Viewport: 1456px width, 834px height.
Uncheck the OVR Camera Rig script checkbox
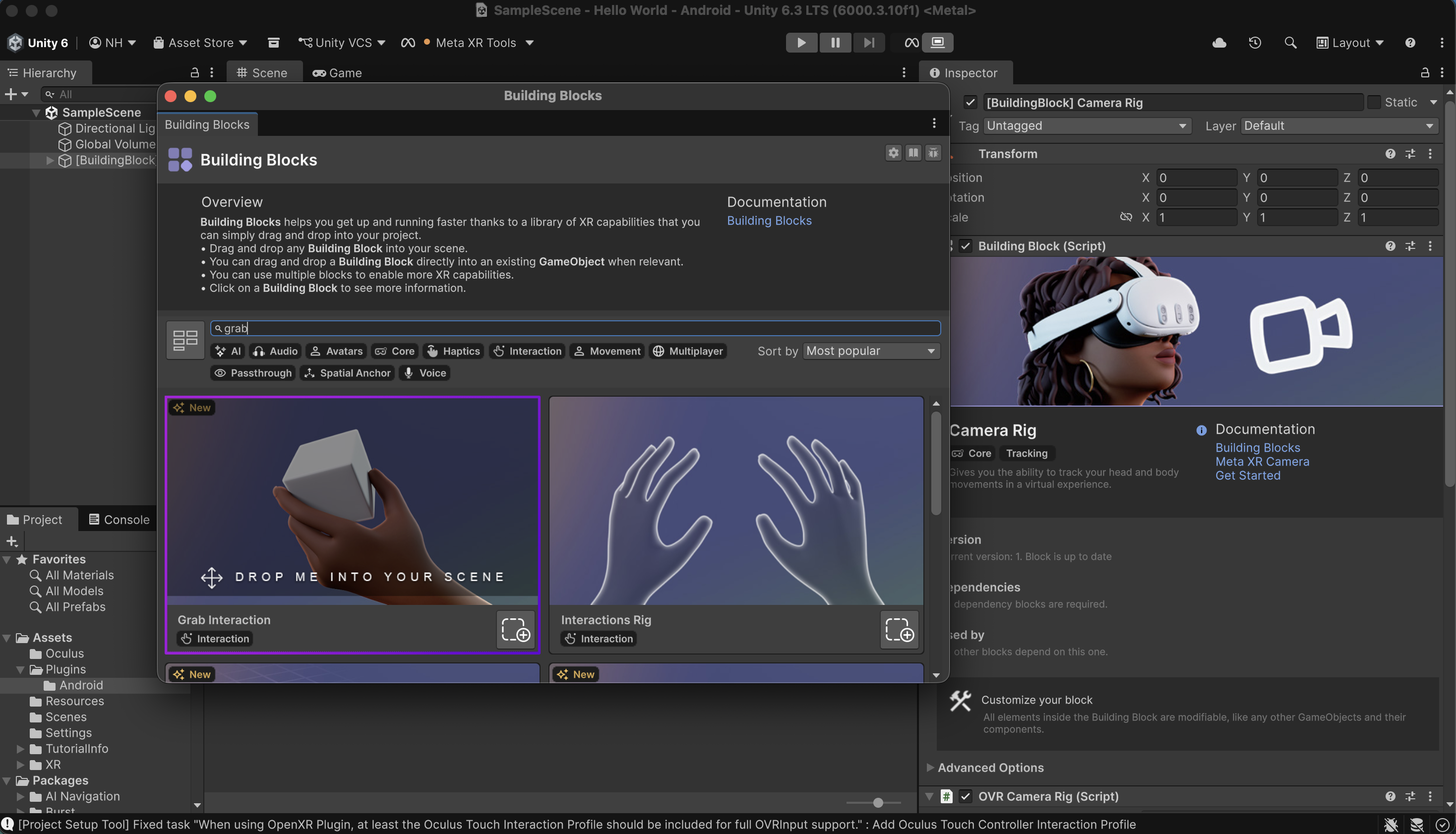[966, 796]
